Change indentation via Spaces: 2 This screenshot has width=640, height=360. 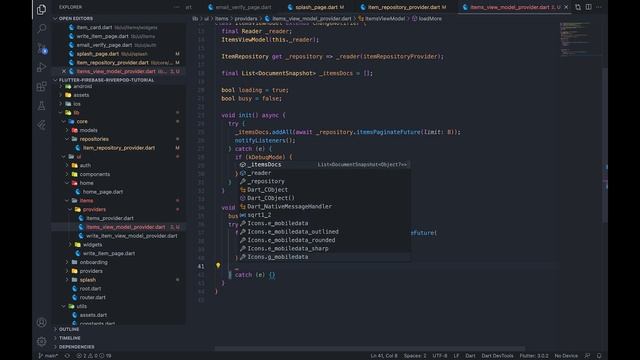(x=415, y=356)
